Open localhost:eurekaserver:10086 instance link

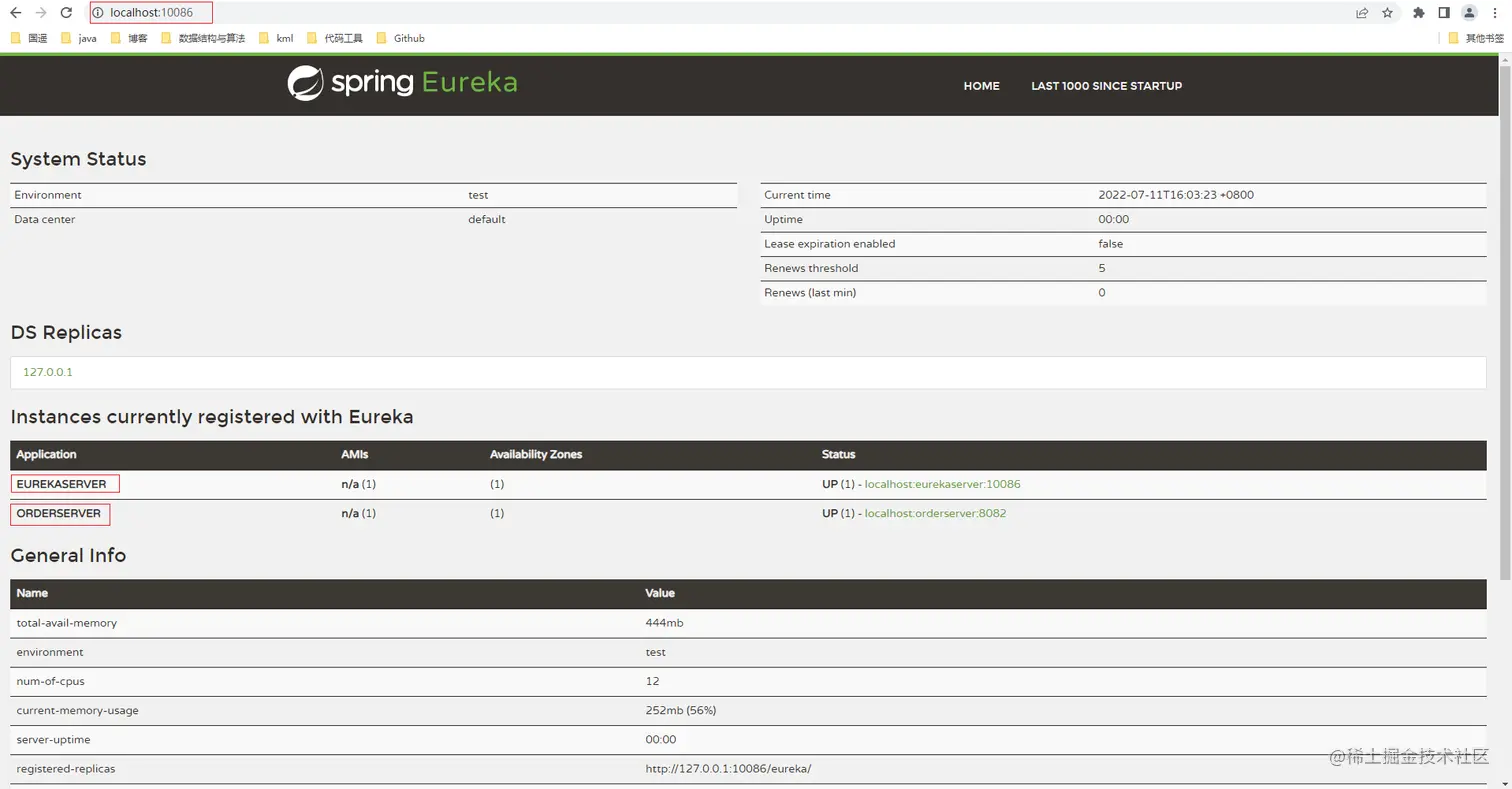tap(942, 484)
